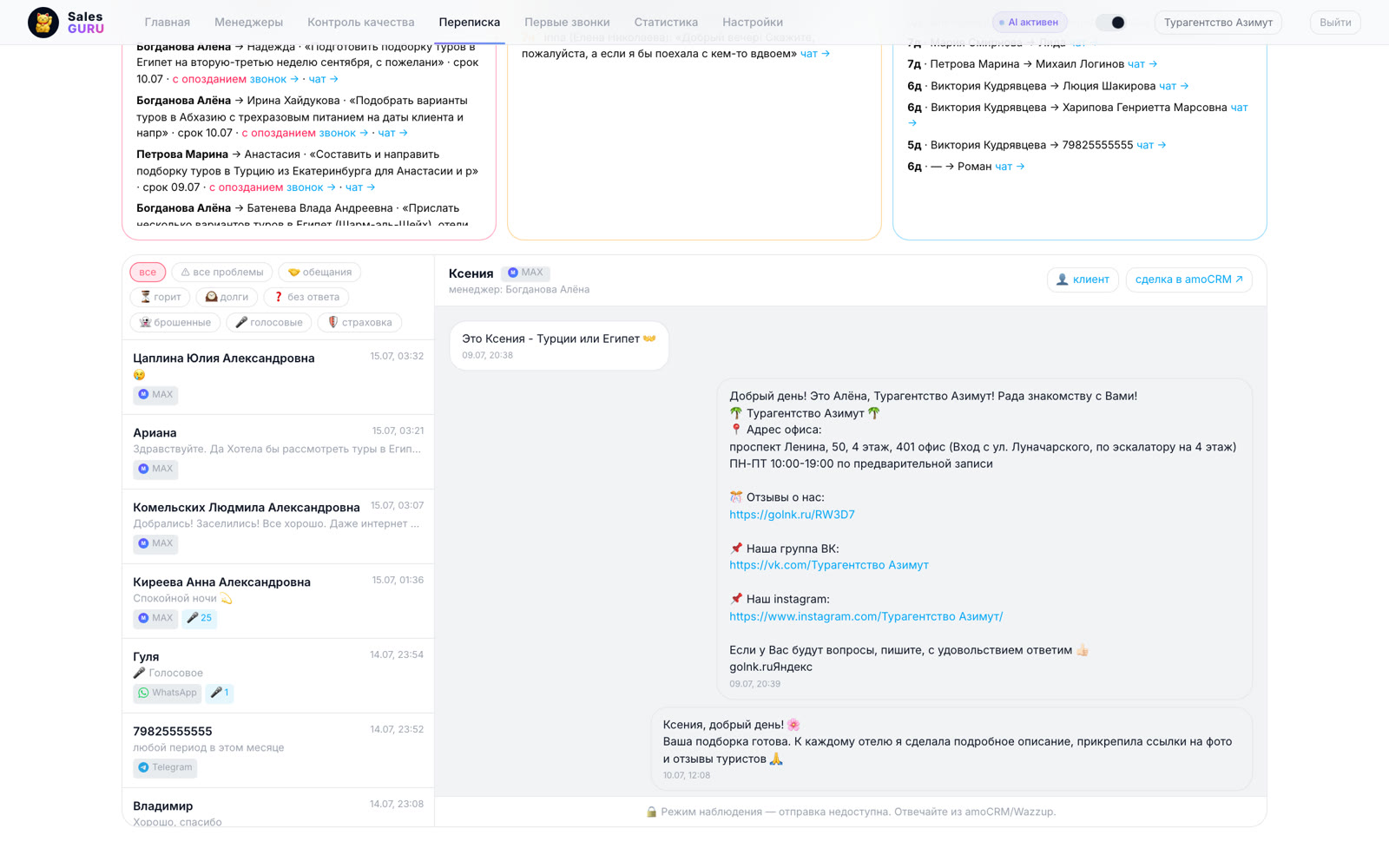The width and height of the screenshot is (1389, 868).
Task: Filter chats by брошенные
Action: (174, 323)
